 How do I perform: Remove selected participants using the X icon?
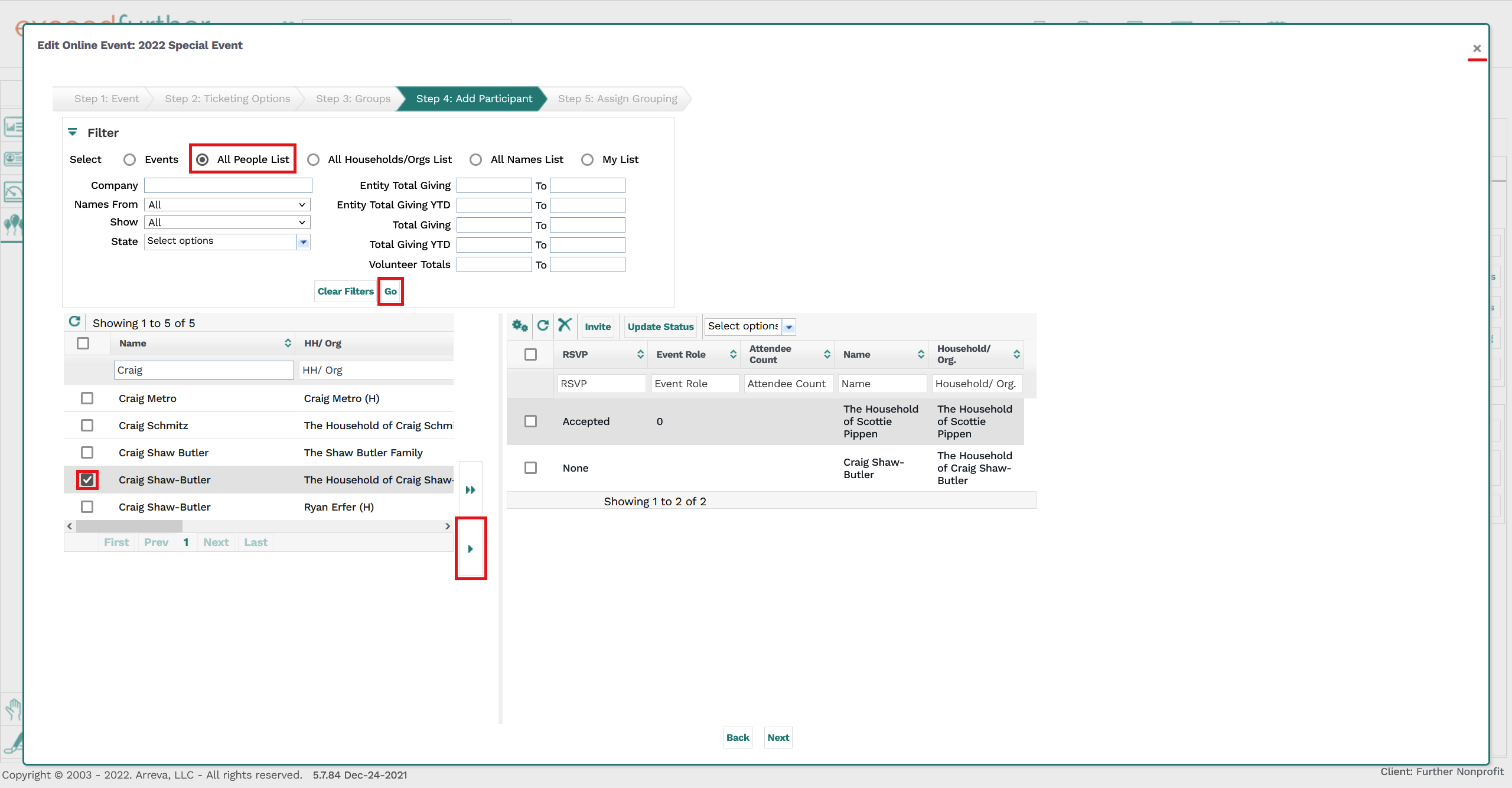pos(565,325)
